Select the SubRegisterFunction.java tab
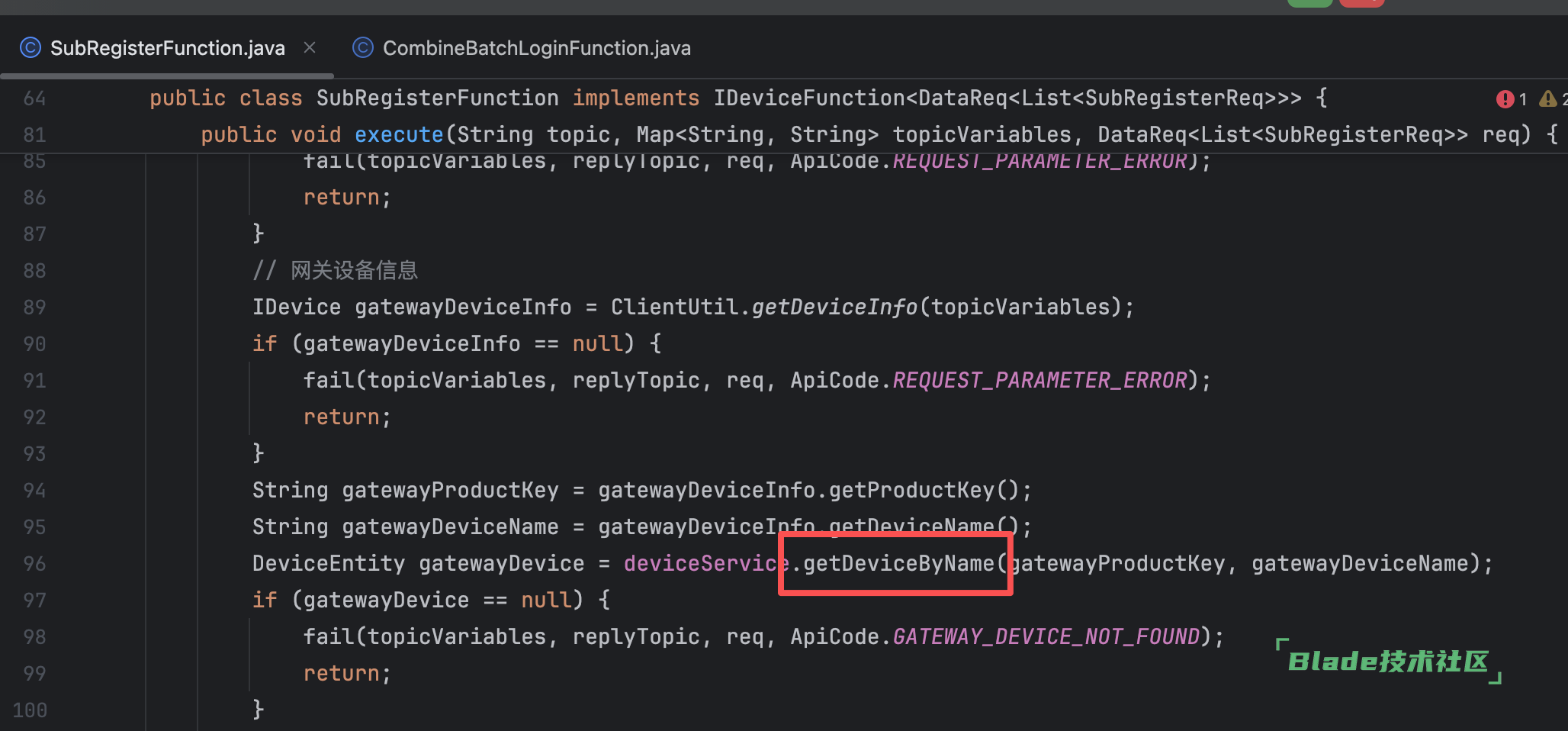This screenshot has height=731, width=1568. click(x=167, y=48)
